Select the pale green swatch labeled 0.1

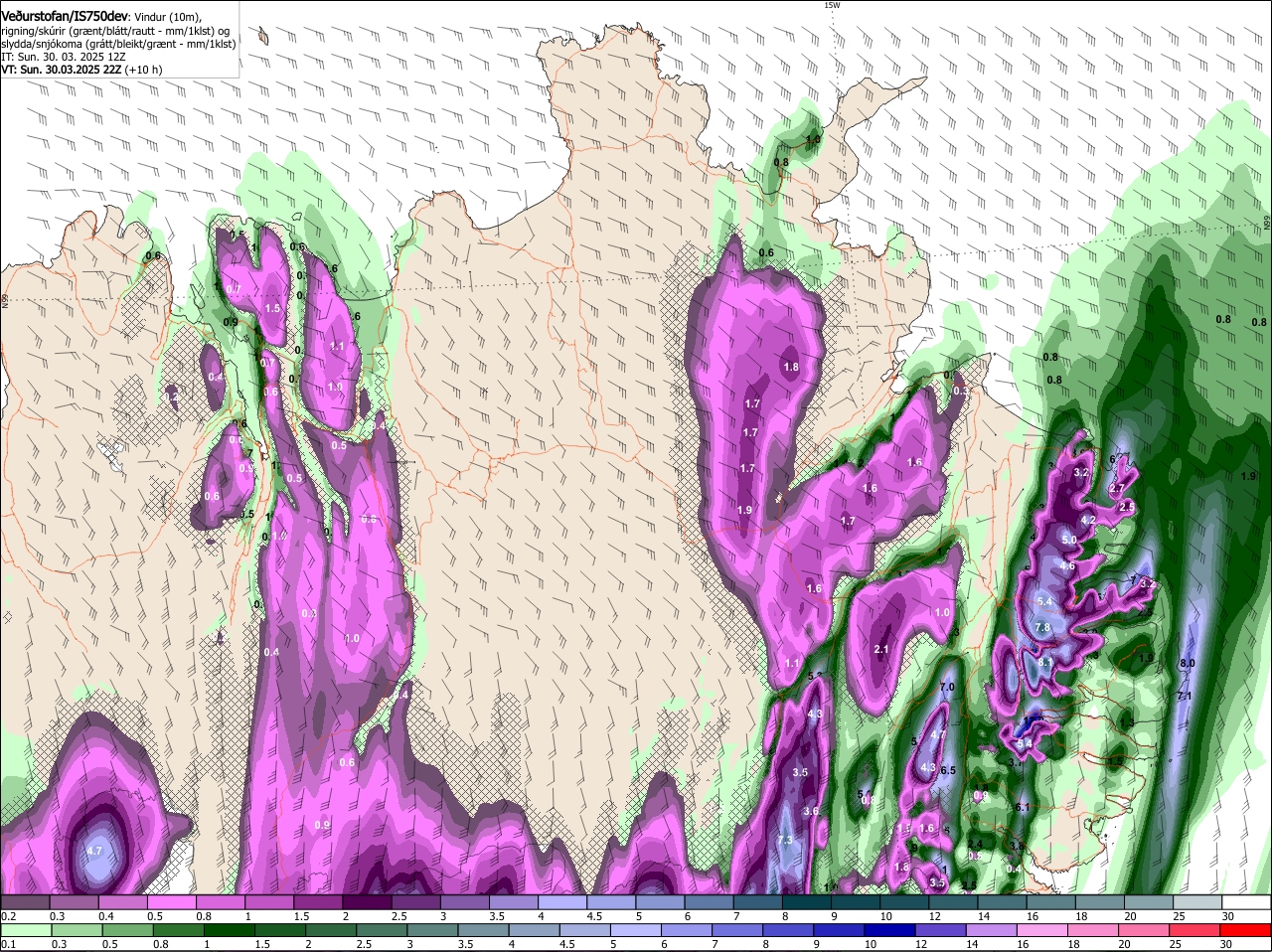coord(25,931)
